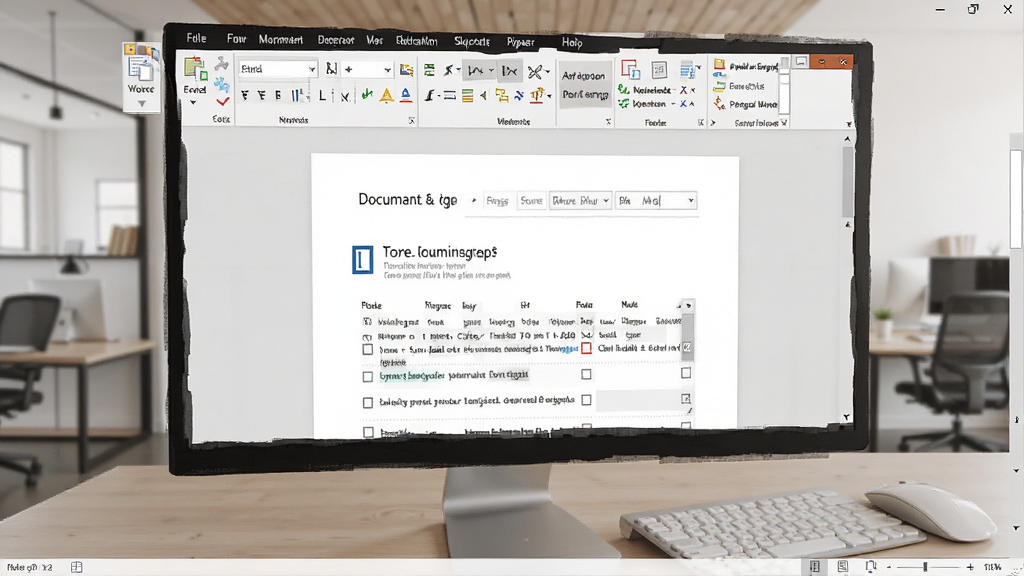Toggle the checkbox beside Eainaly row

point(368,403)
